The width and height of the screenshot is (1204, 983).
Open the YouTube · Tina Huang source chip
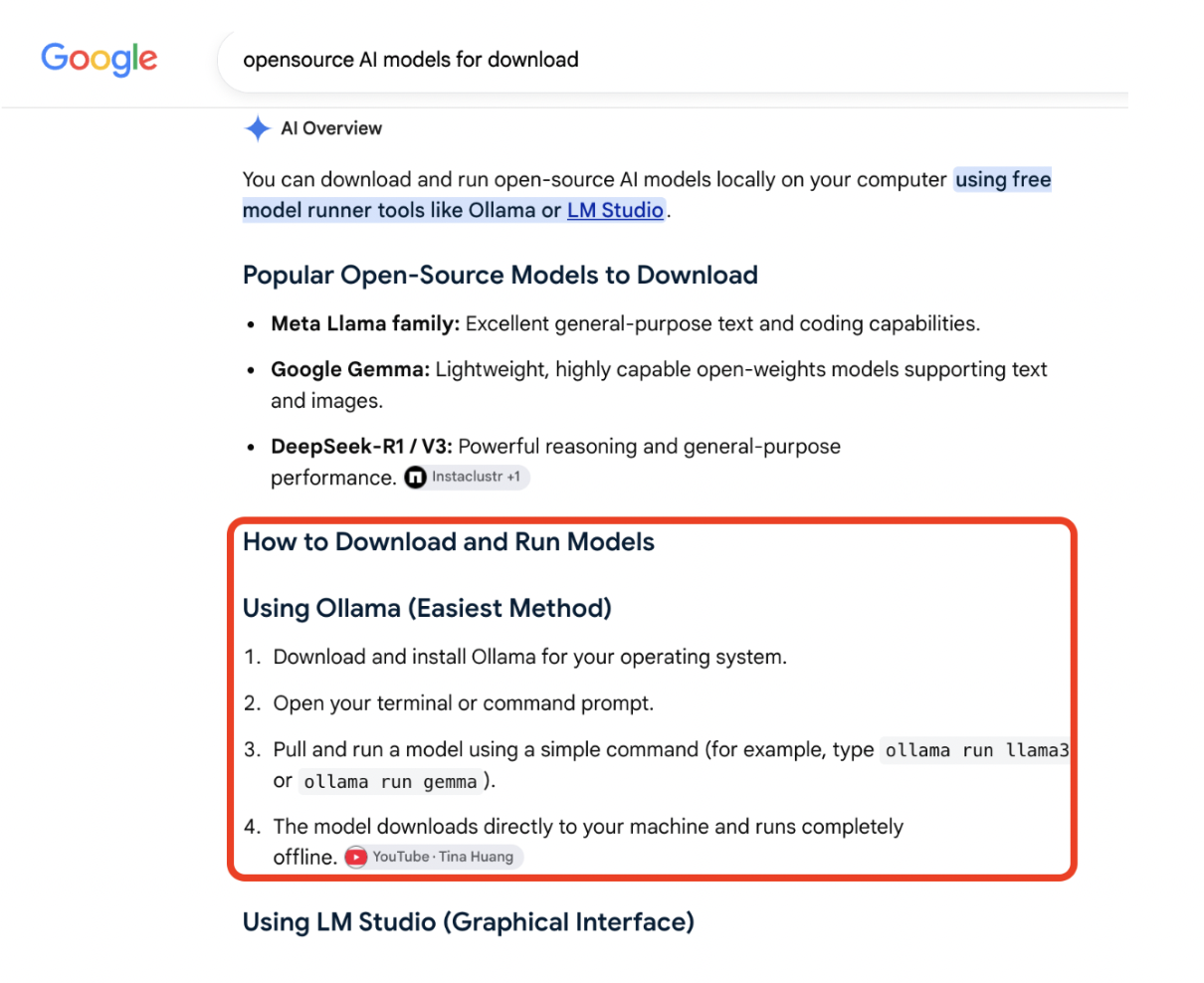pyautogui.click(x=433, y=857)
